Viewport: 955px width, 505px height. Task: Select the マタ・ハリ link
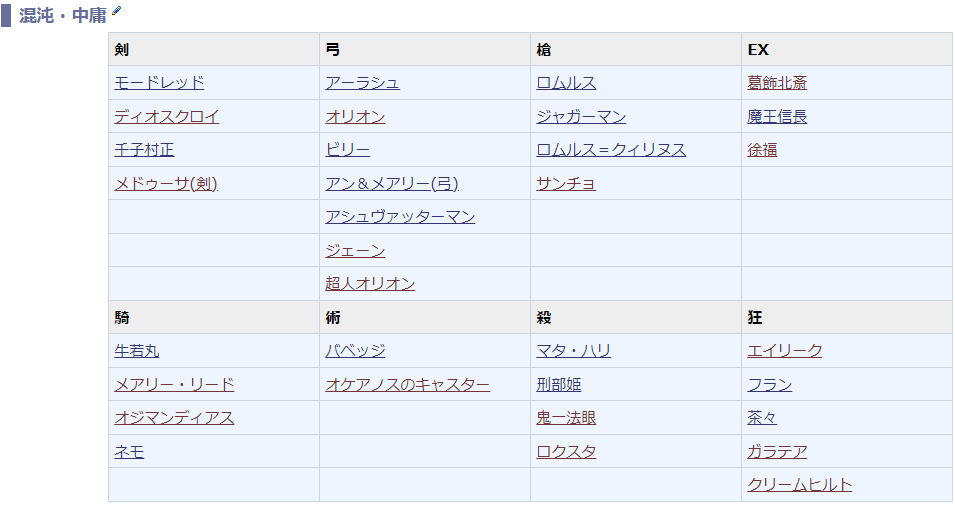point(573,351)
